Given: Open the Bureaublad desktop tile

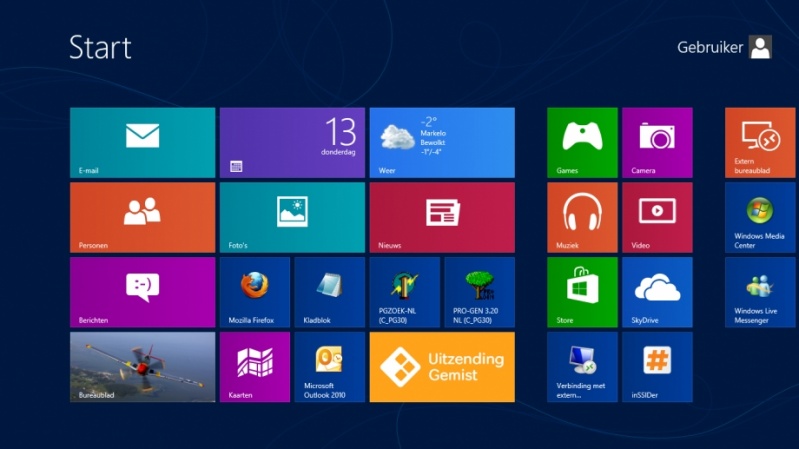Looking at the screenshot, I should 143,367.
